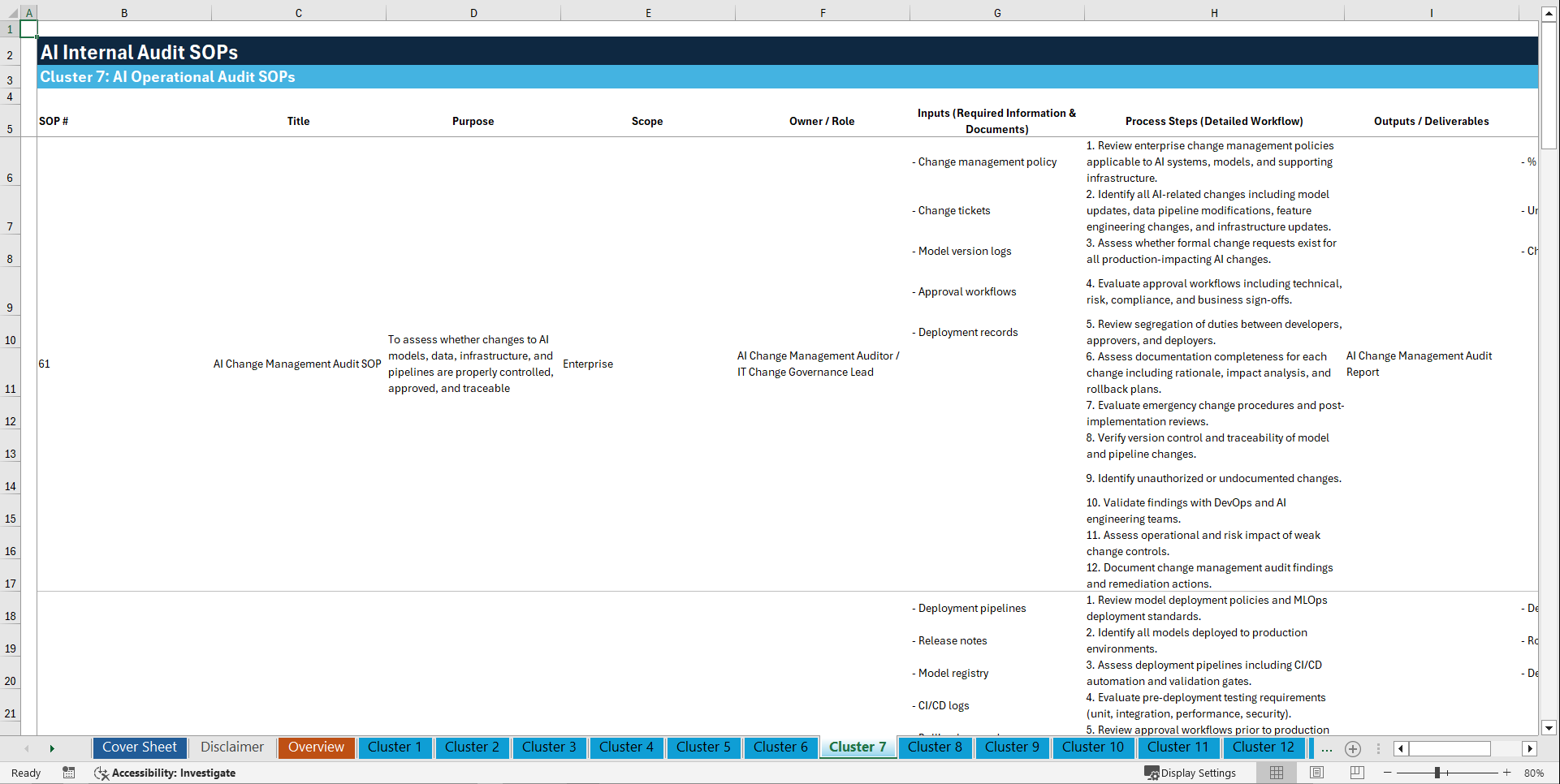Image resolution: width=1560 pixels, height=784 pixels.
Task: Open the Overview tab
Action: coord(316,747)
